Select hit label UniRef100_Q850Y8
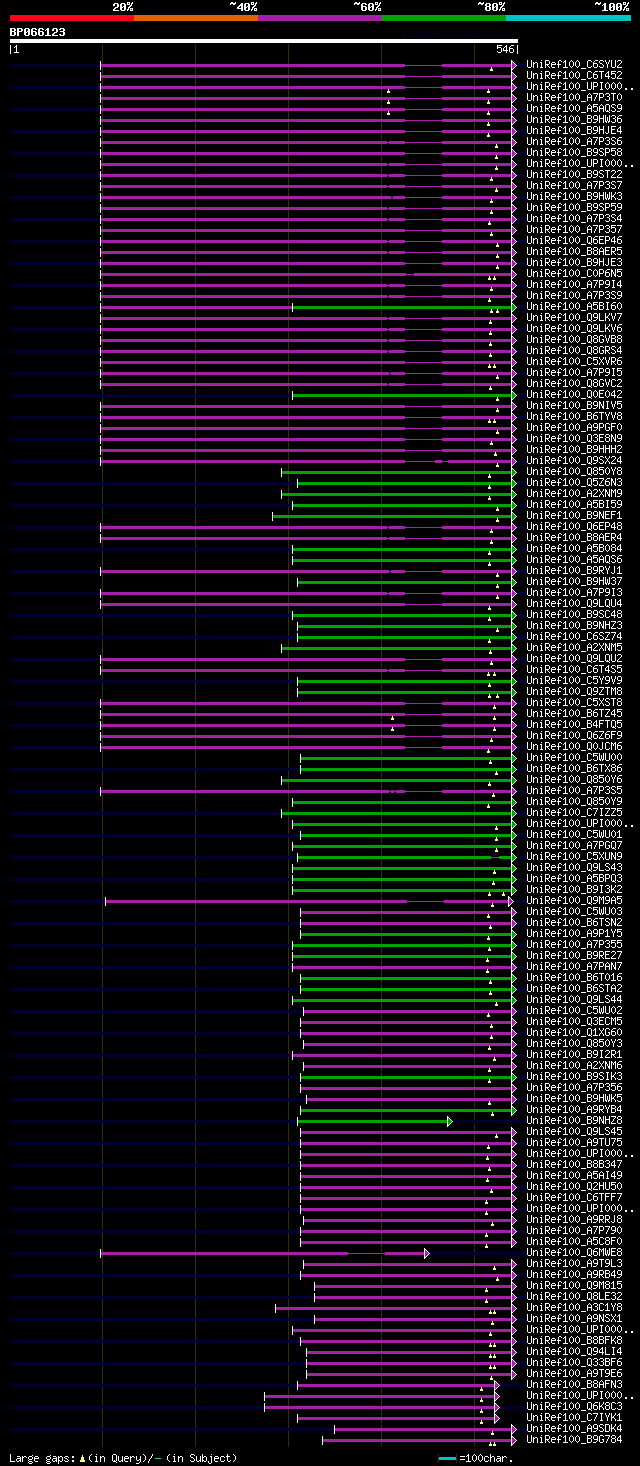 tap(574, 472)
